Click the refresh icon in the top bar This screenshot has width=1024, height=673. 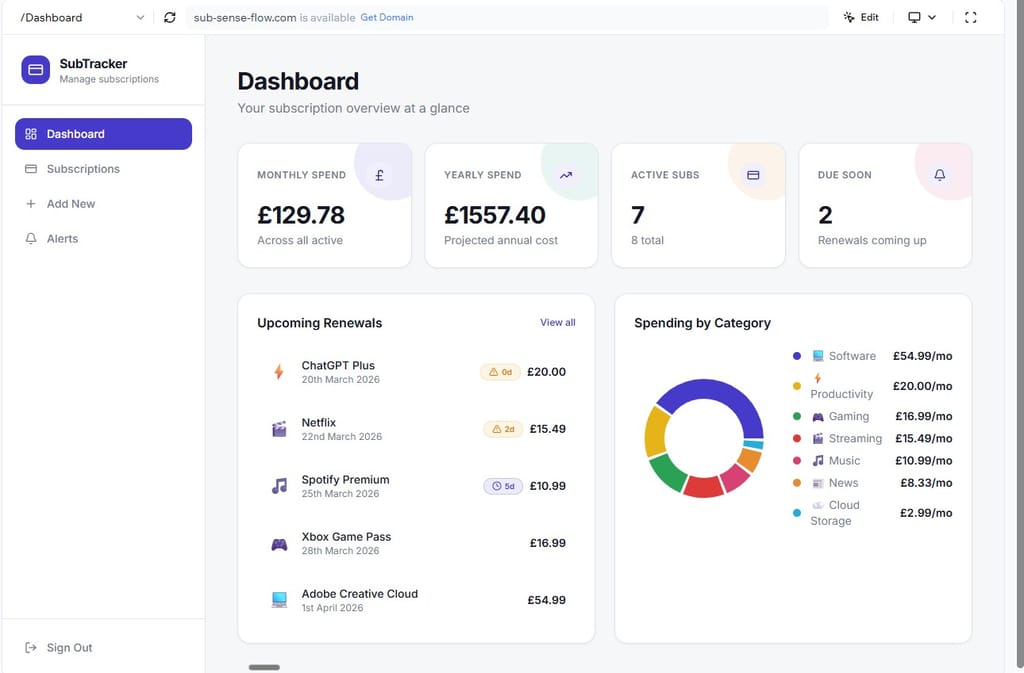pos(168,17)
